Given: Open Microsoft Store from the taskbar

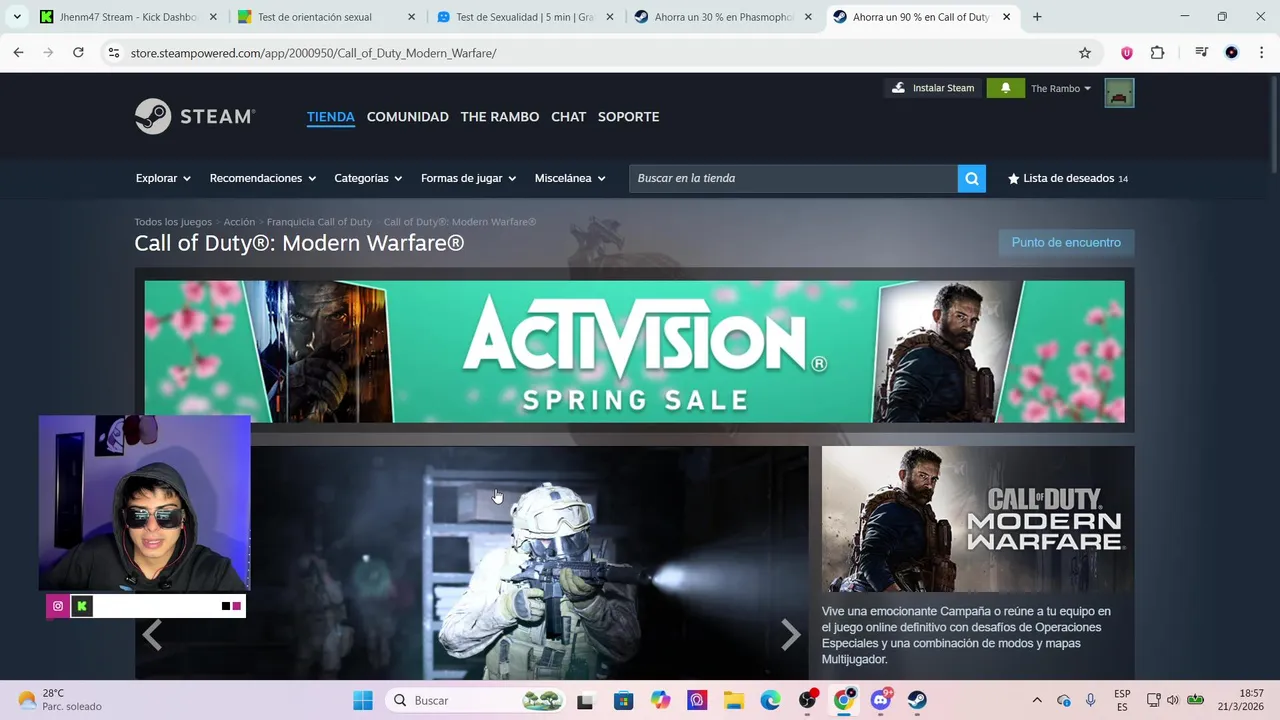Looking at the screenshot, I should (623, 700).
